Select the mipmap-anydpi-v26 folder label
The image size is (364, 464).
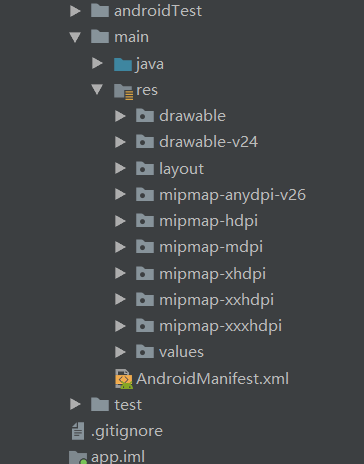[x=232, y=195]
